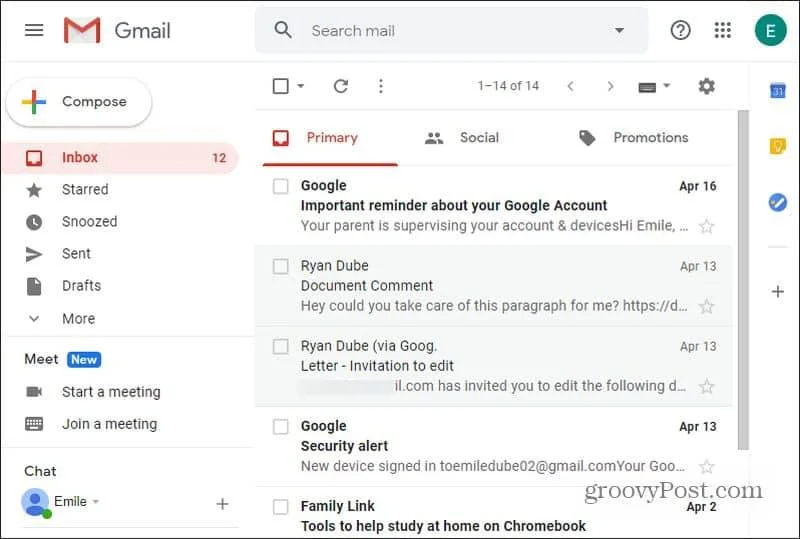Open the Drafts folder
Image resolution: width=800 pixels, height=539 pixels.
(120, 286)
